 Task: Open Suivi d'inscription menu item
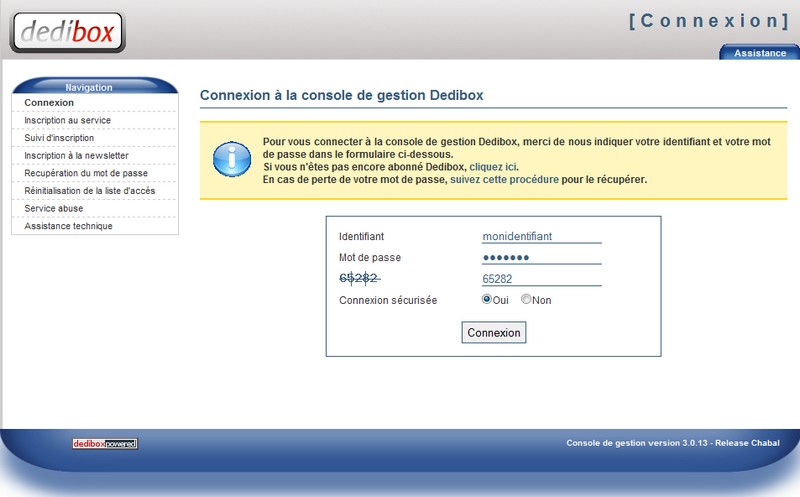(x=59, y=138)
